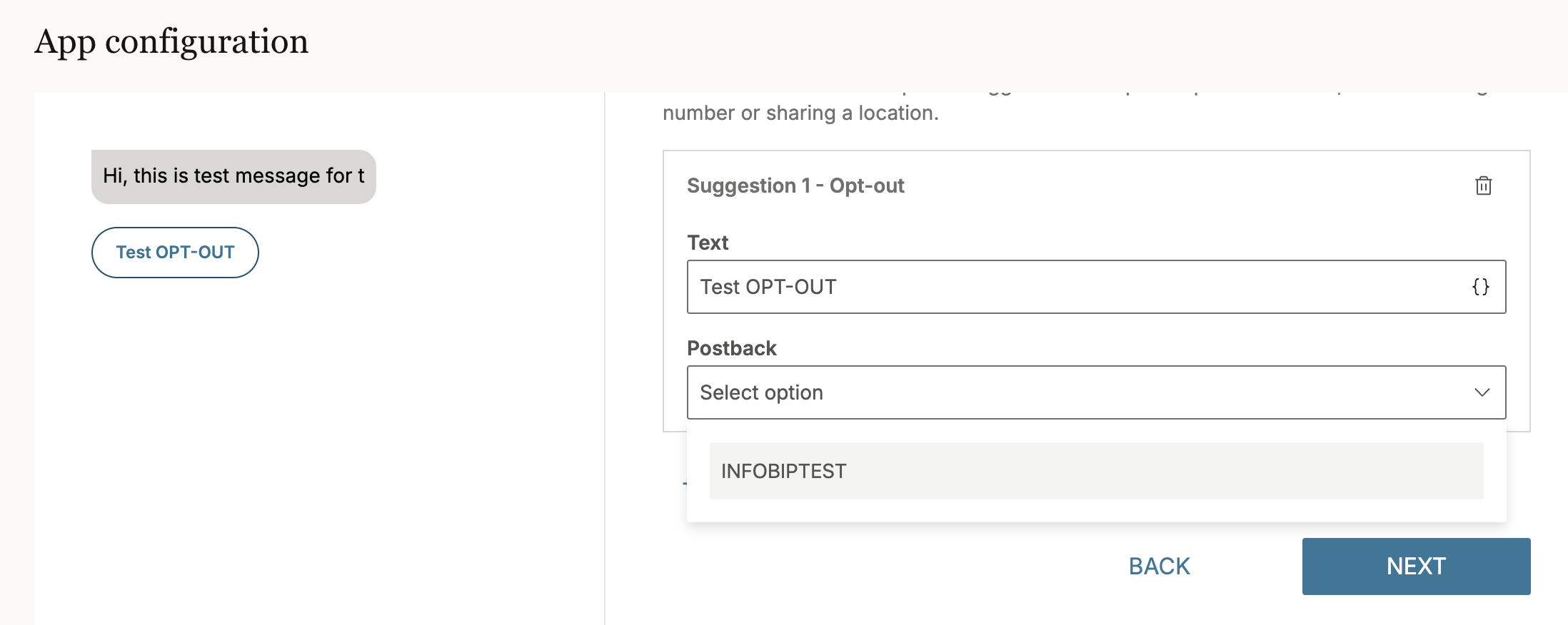Image resolution: width=1568 pixels, height=625 pixels.
Task: Click the 'App configuration' page heading
Action: pos(171,41)
